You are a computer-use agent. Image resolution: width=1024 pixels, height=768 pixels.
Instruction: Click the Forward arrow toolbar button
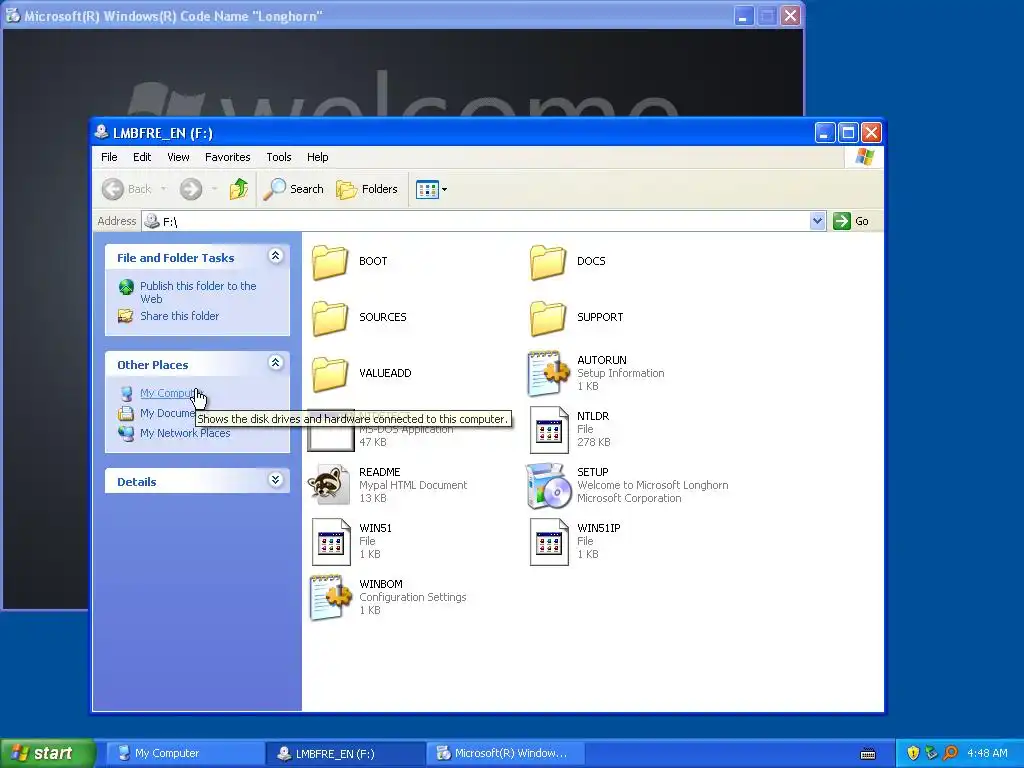191,189
